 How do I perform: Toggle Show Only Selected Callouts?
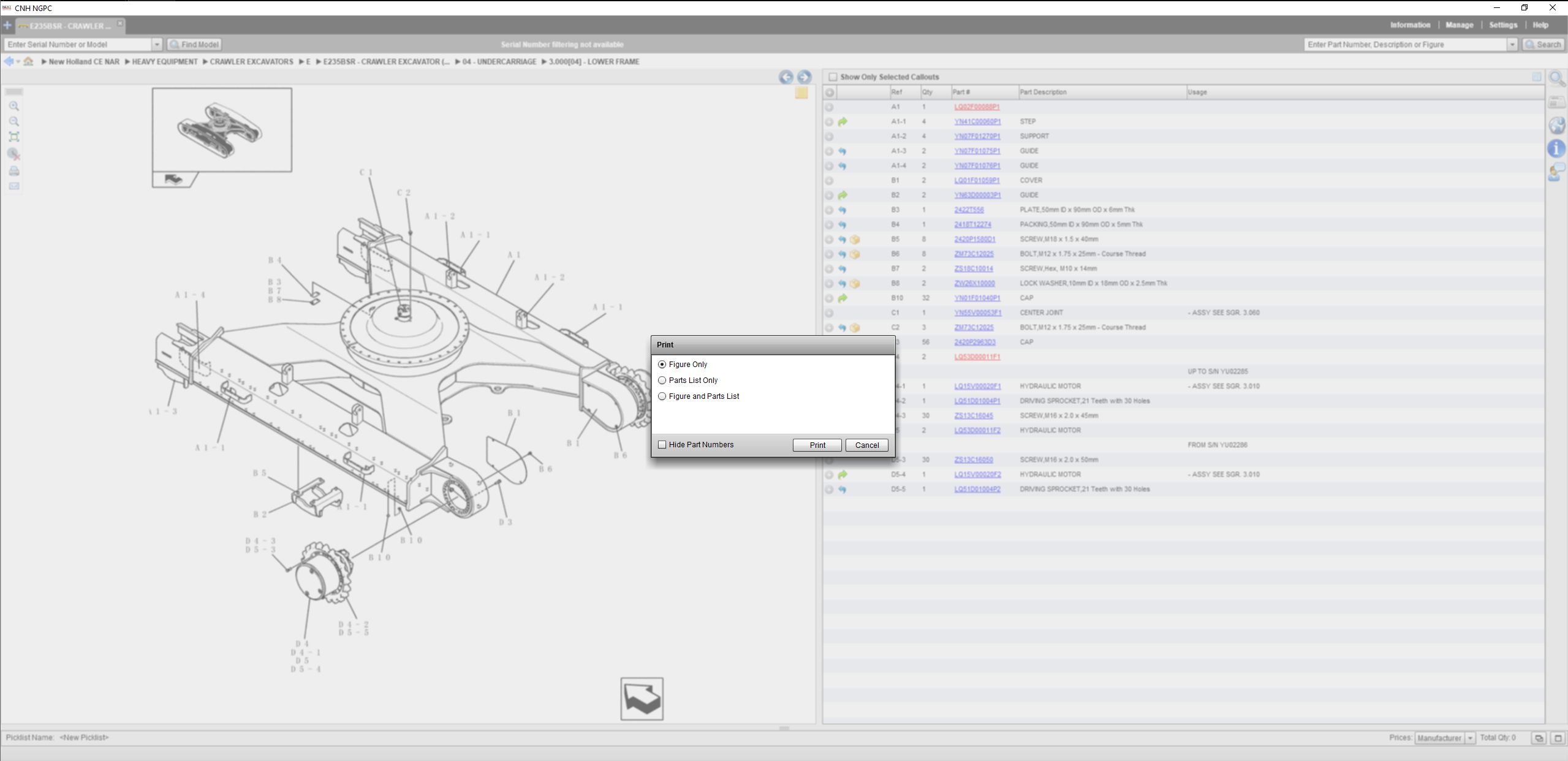click(833, 77)
